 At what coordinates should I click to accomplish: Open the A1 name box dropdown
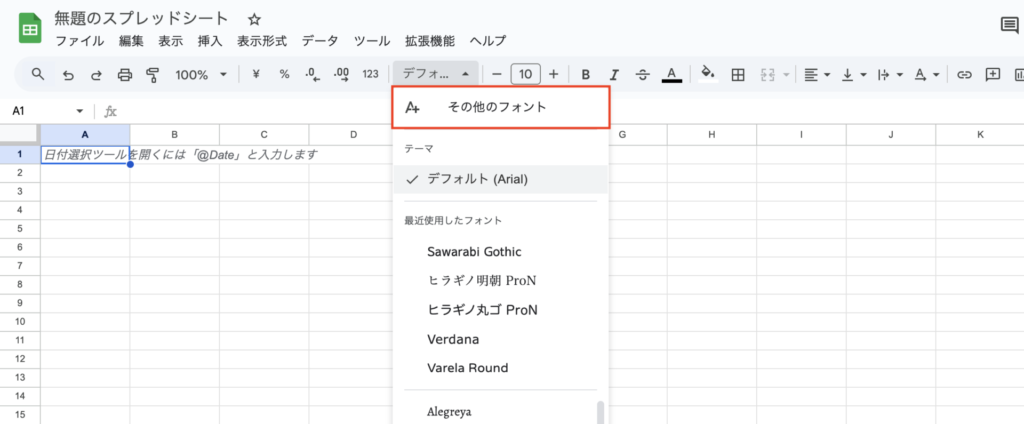pos(80,111)
